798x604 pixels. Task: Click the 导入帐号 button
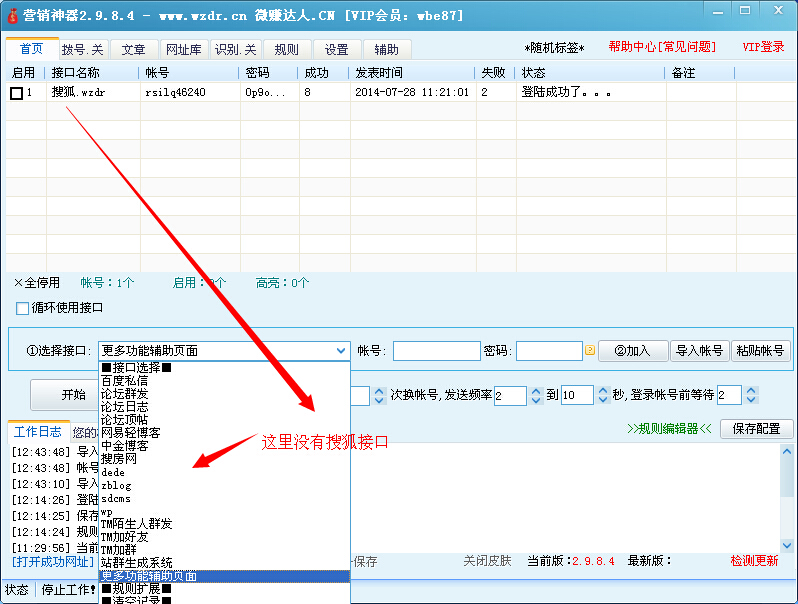click(x=699, y=351)
